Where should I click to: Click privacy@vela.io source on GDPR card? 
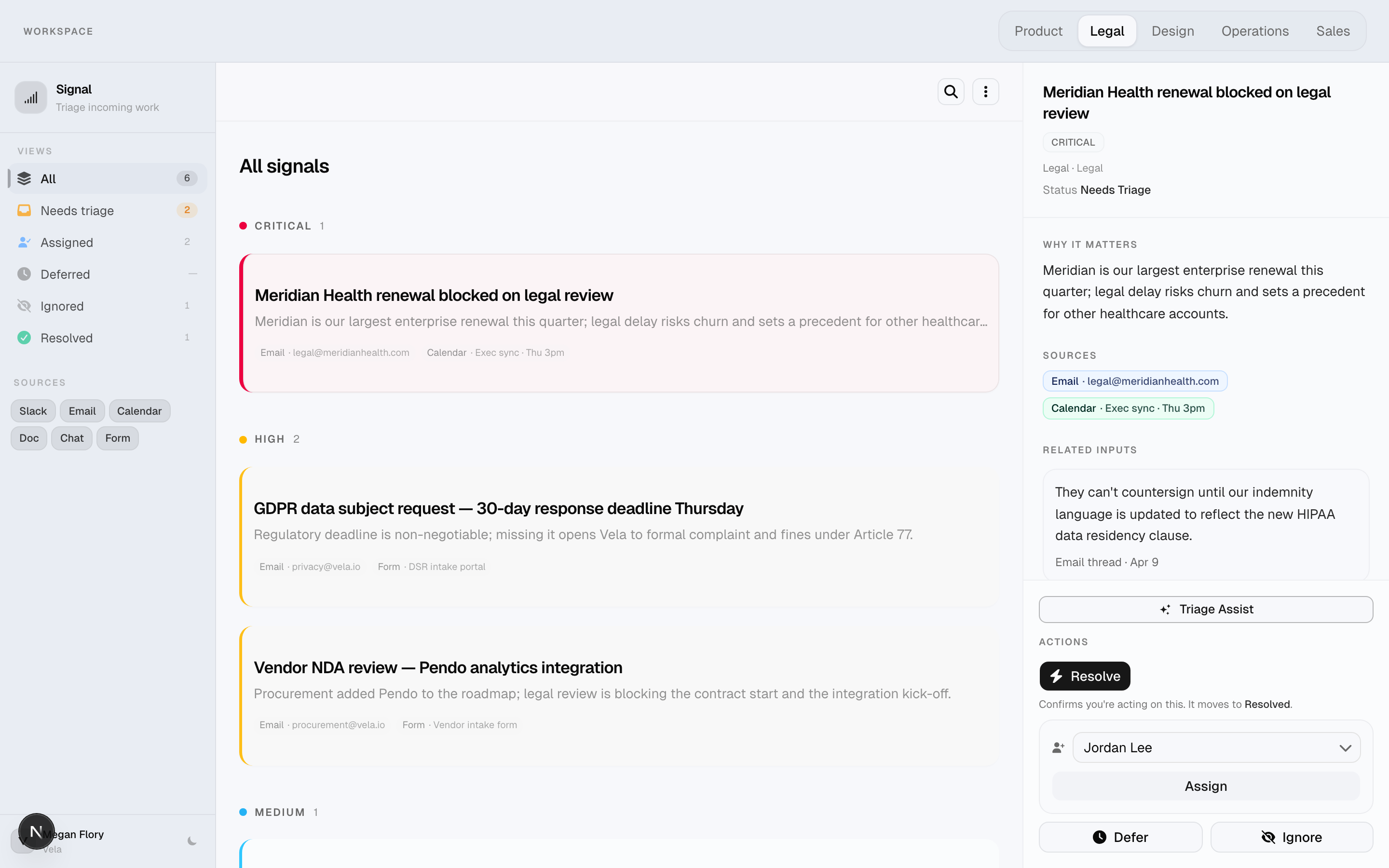click(310, 567)
